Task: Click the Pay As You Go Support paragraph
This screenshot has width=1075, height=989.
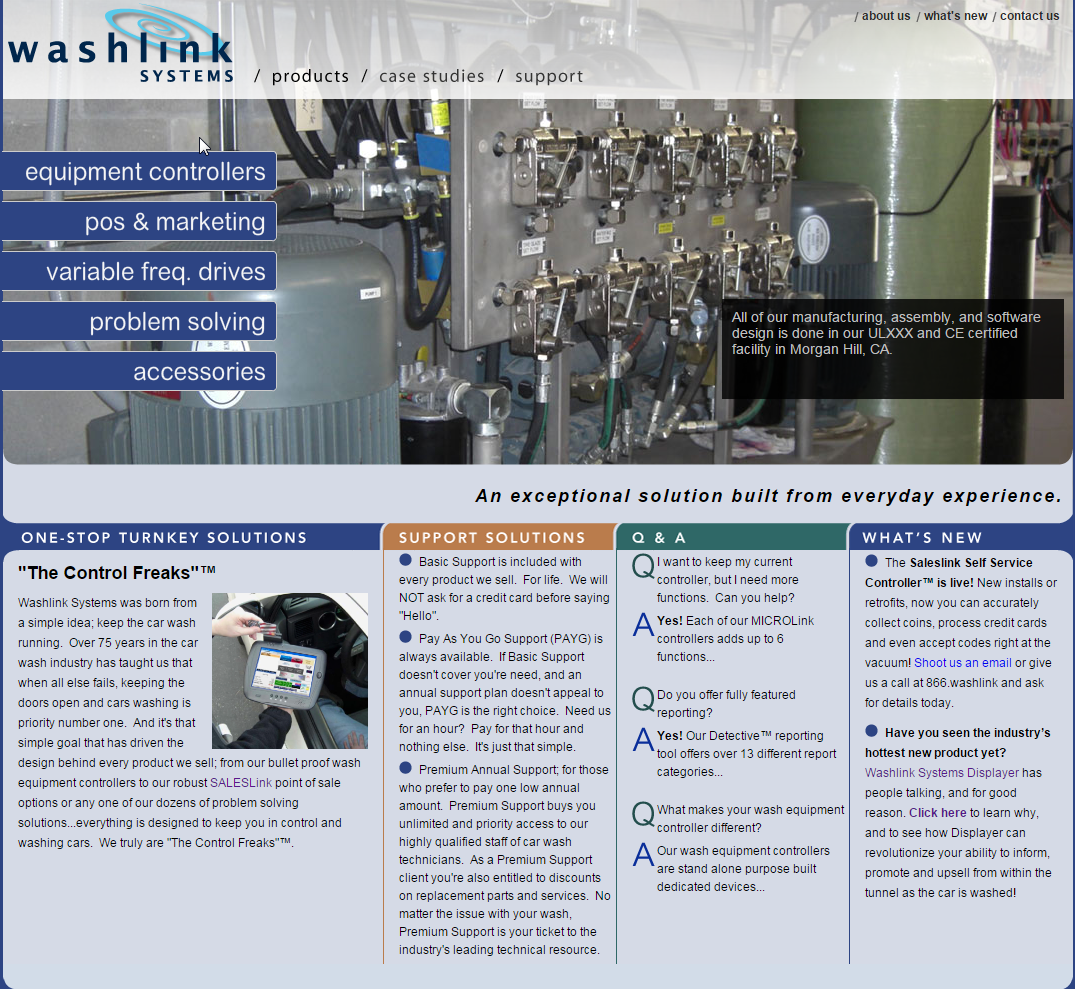Action: pyautogui.click(x=505, y=692)
